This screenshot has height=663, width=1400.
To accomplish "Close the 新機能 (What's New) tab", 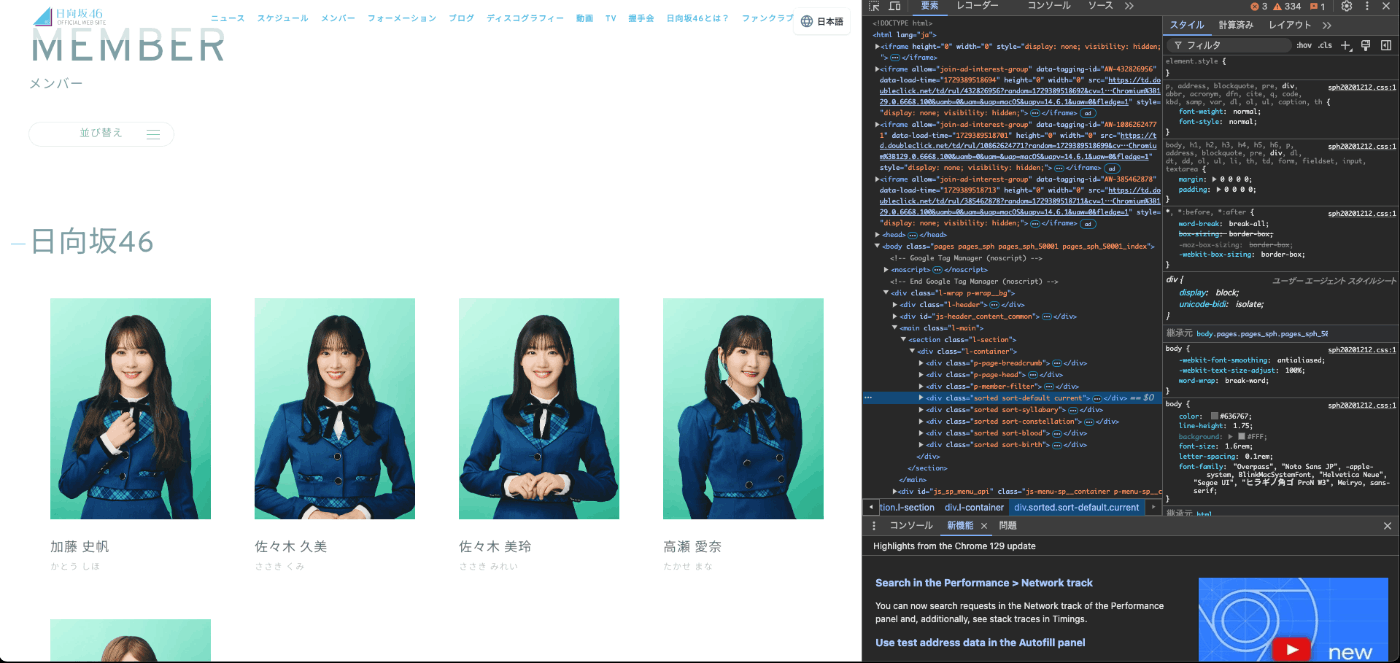I will tap(983, 525).
